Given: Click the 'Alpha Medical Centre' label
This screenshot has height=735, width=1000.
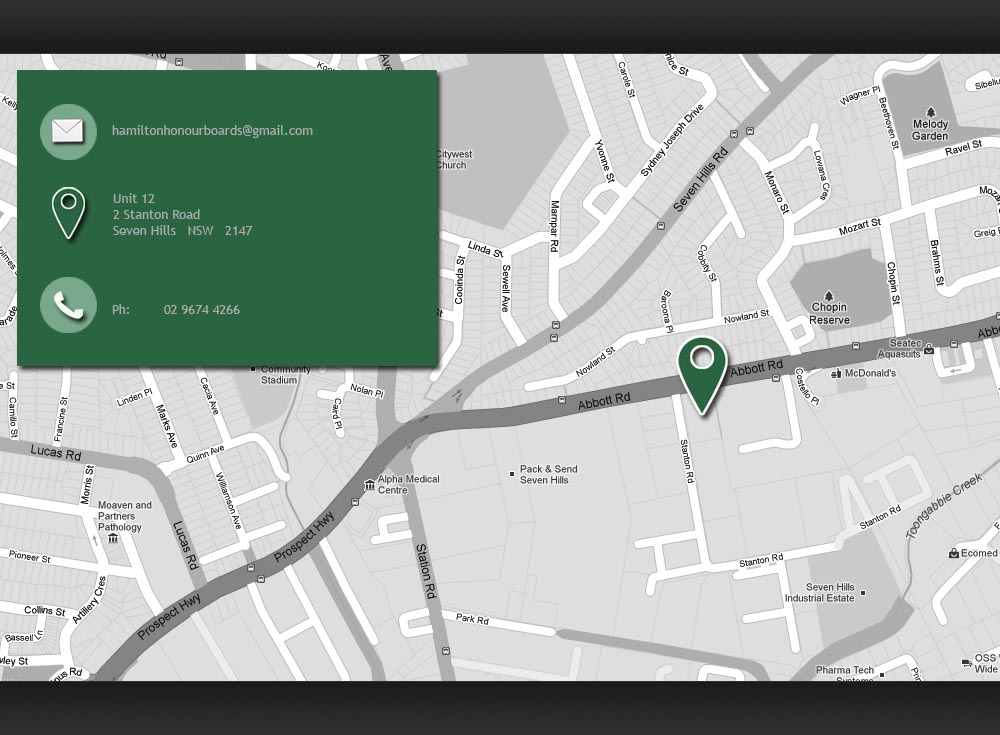Looking at the screenshot, I should pyautogui.click(x=409, y=484).
